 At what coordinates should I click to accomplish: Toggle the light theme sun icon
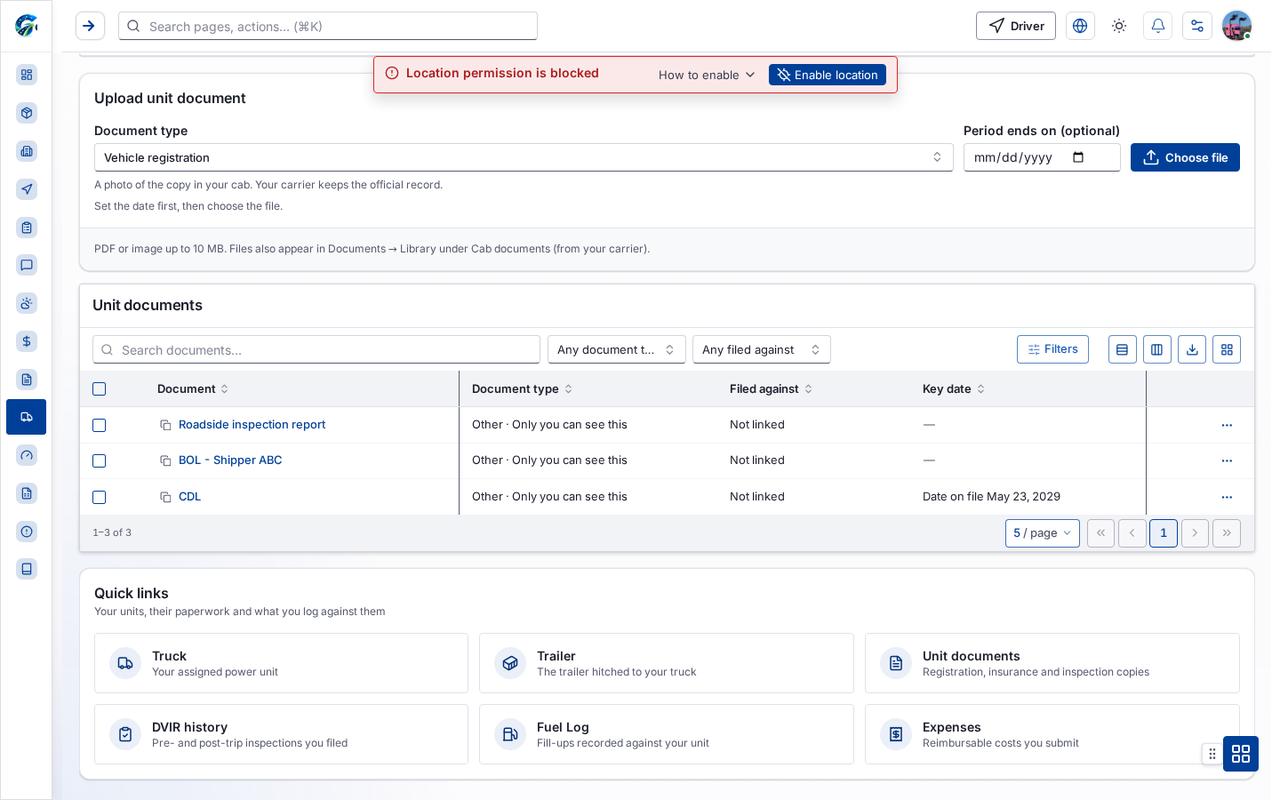coord(1119,26)
